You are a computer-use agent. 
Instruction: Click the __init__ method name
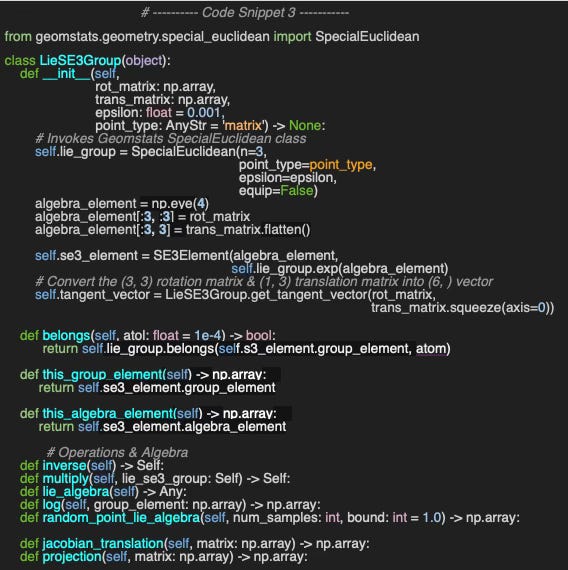(x=67, y=74)
